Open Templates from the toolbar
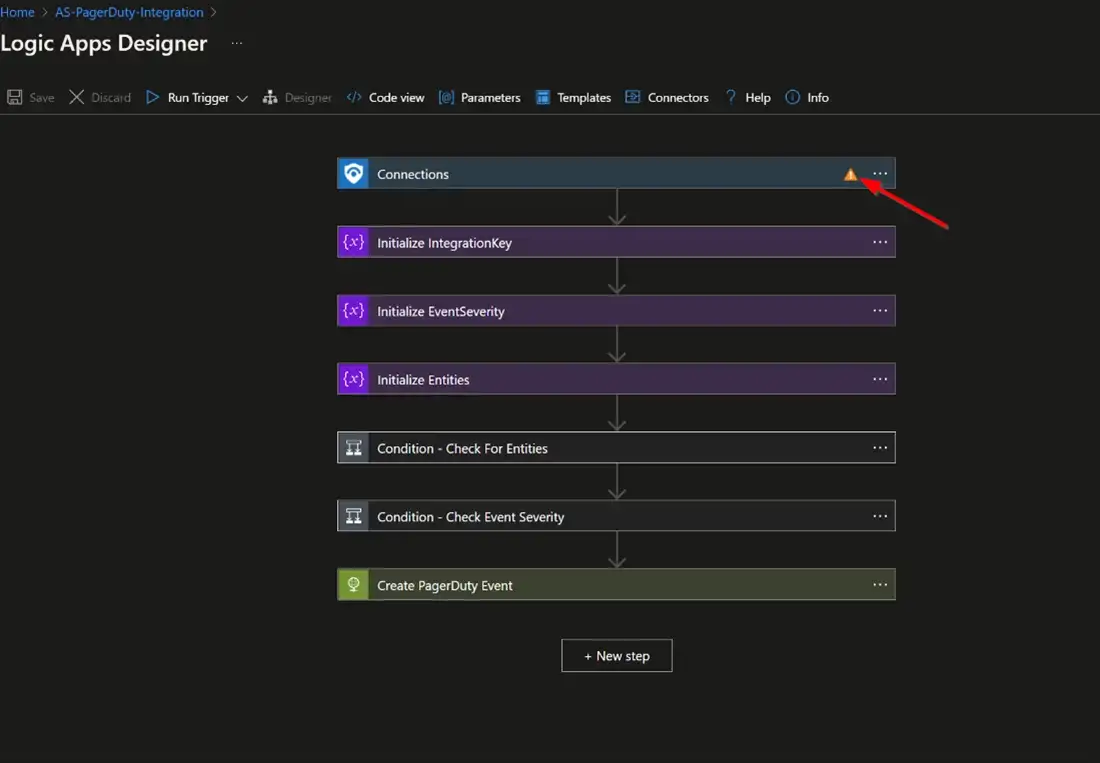This screenshot has height=763, width=1100. 573,97
